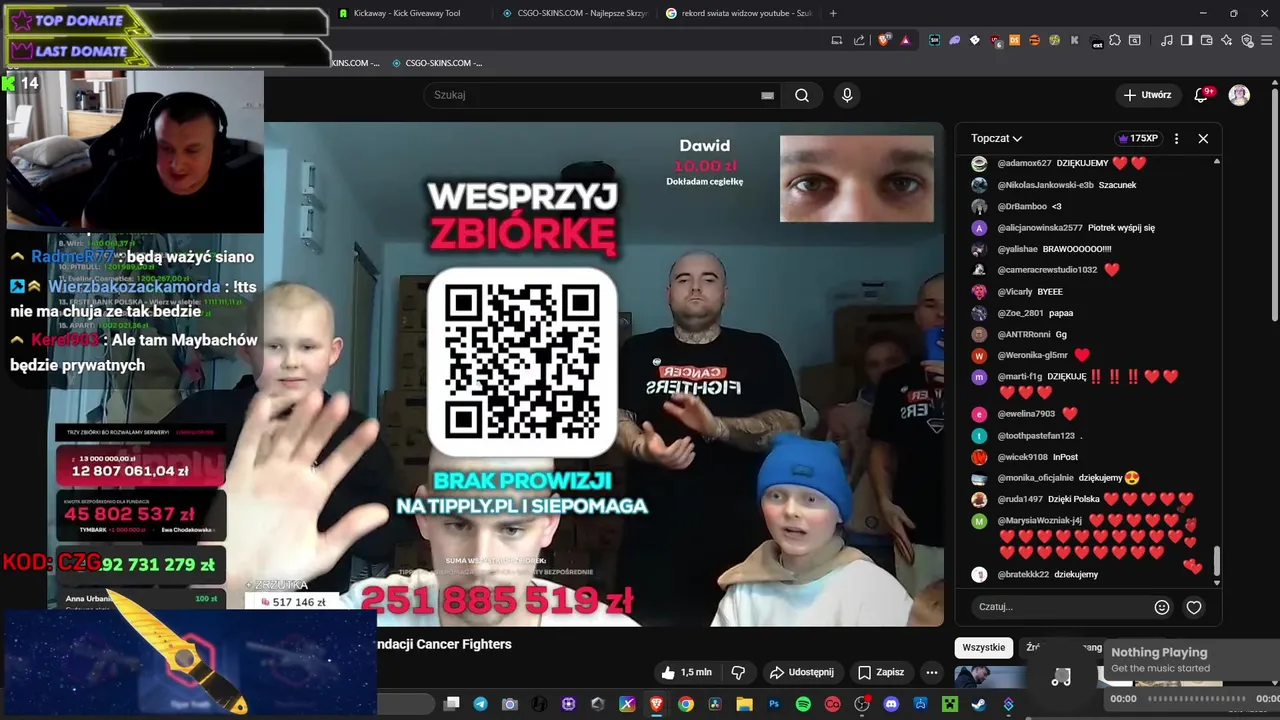
Task: Click the YouTube search magnifier icon
Action: point(802,95)
